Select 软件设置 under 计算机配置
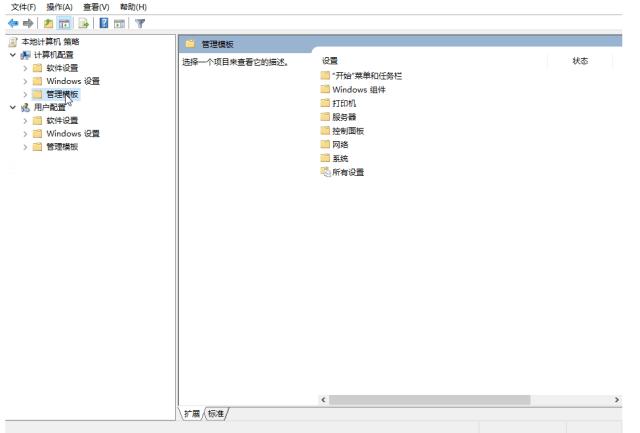 point(62,68)
